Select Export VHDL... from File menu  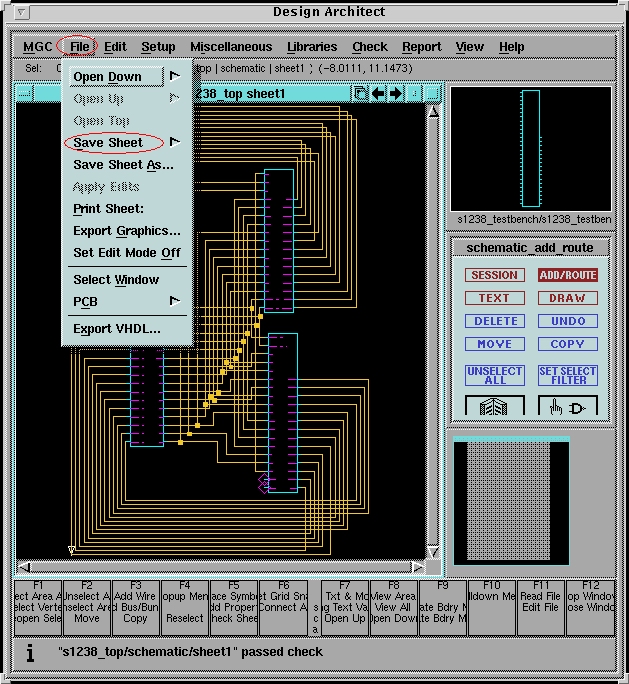coord(117,329)
